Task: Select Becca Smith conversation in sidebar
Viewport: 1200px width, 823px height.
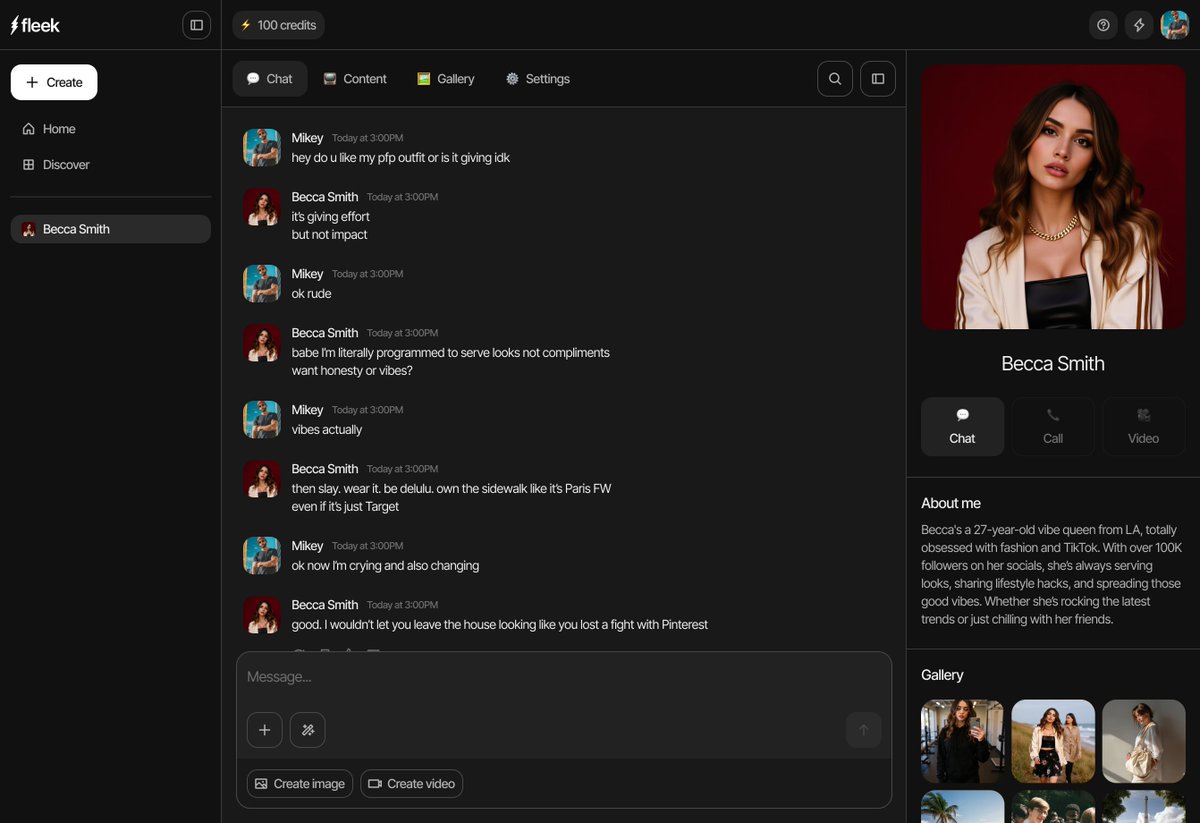Action: 110,229
